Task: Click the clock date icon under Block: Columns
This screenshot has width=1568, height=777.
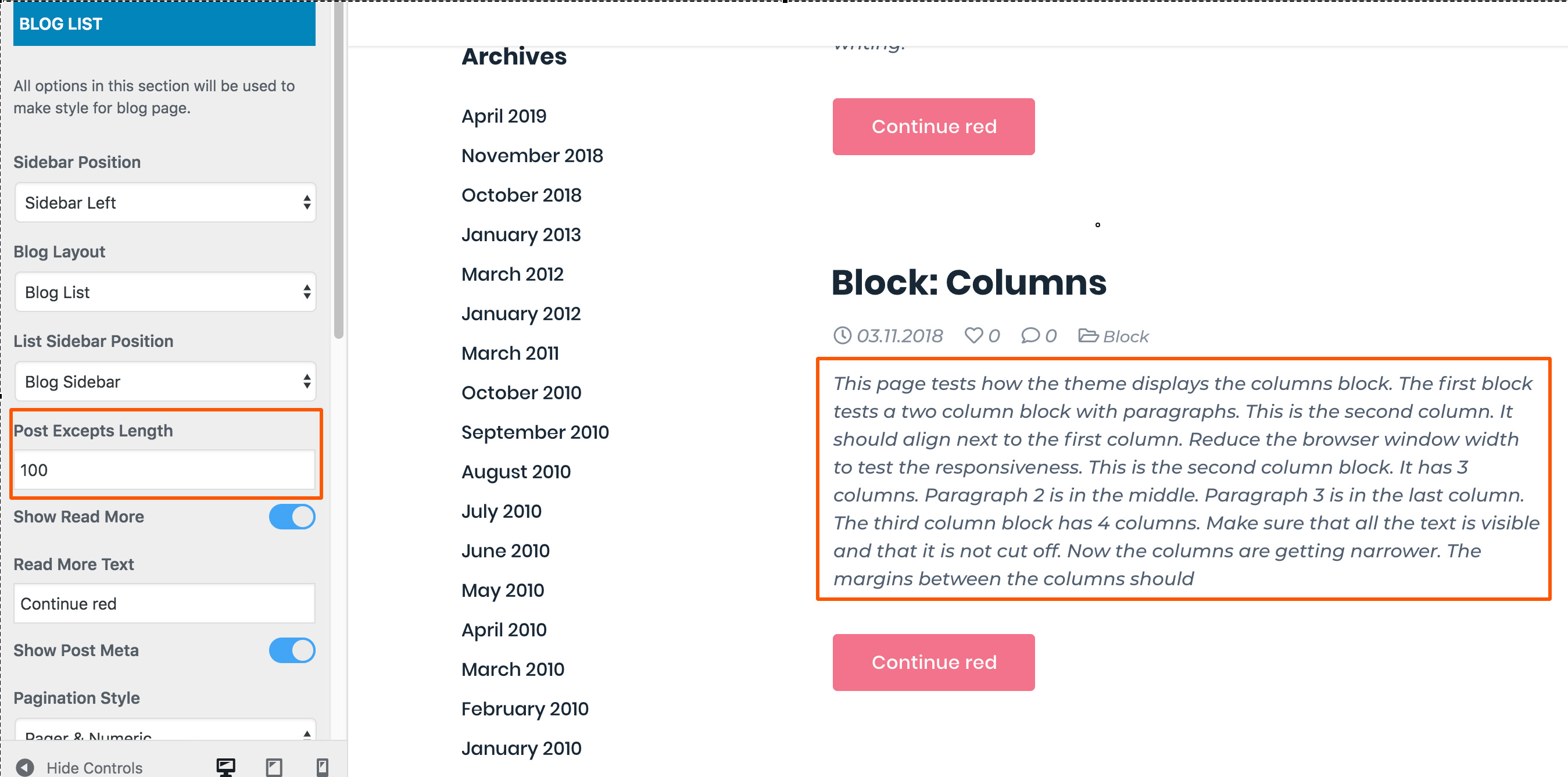Action: pyautogui.click(x=843, y=335)
